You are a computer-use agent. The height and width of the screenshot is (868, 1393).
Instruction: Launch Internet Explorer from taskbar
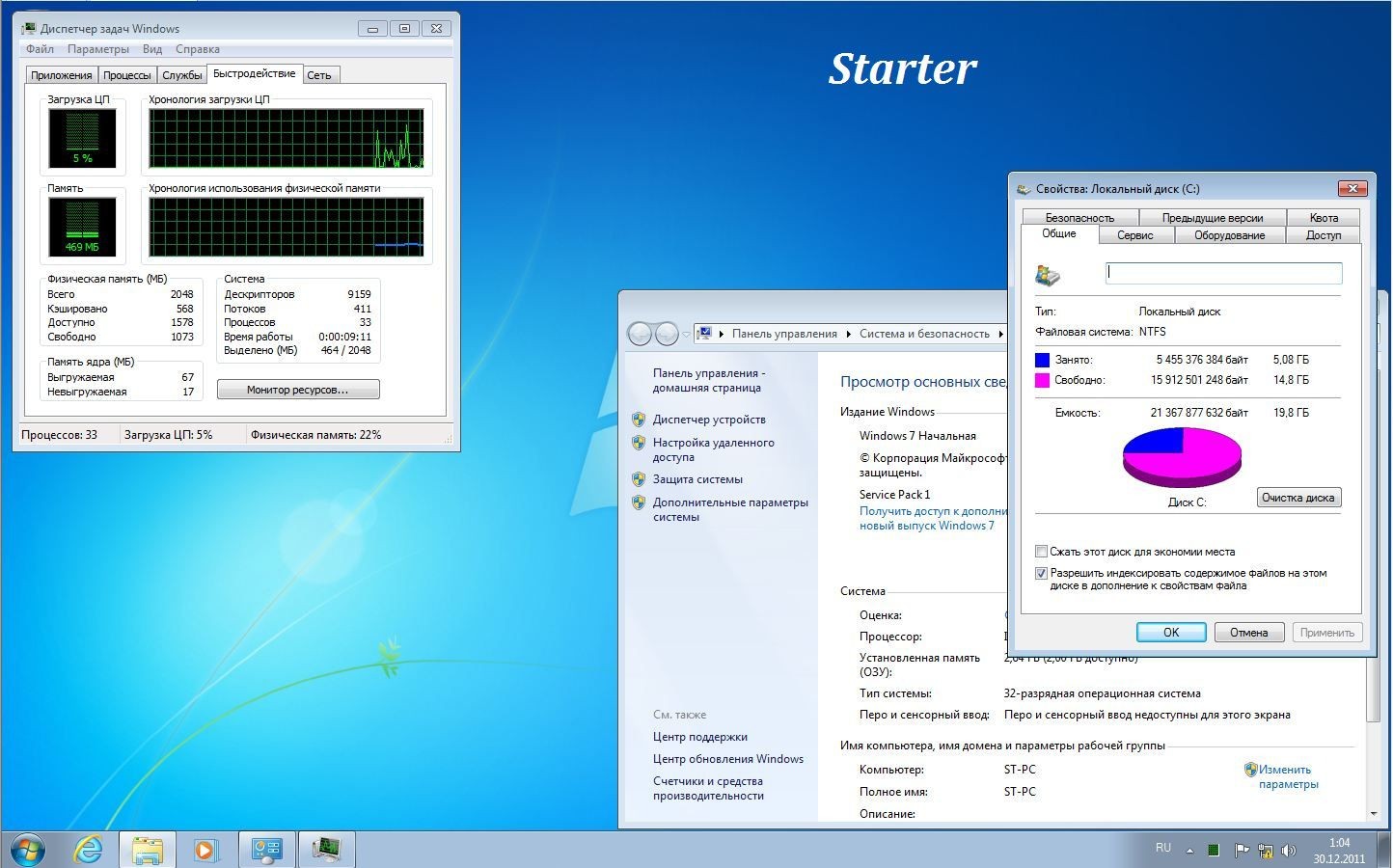89,850
